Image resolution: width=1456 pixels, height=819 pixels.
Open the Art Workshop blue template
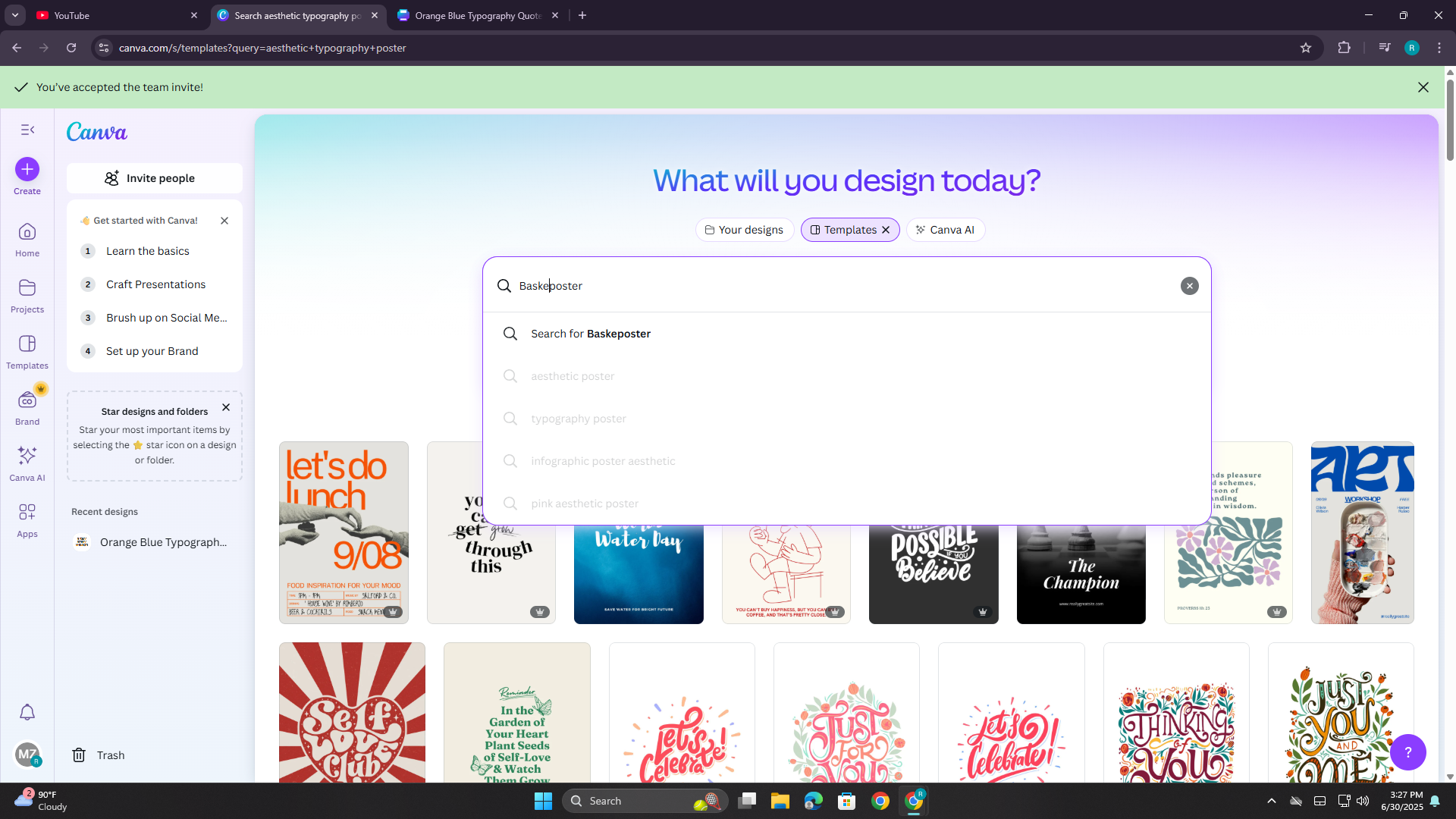(x=1362, y=532)
